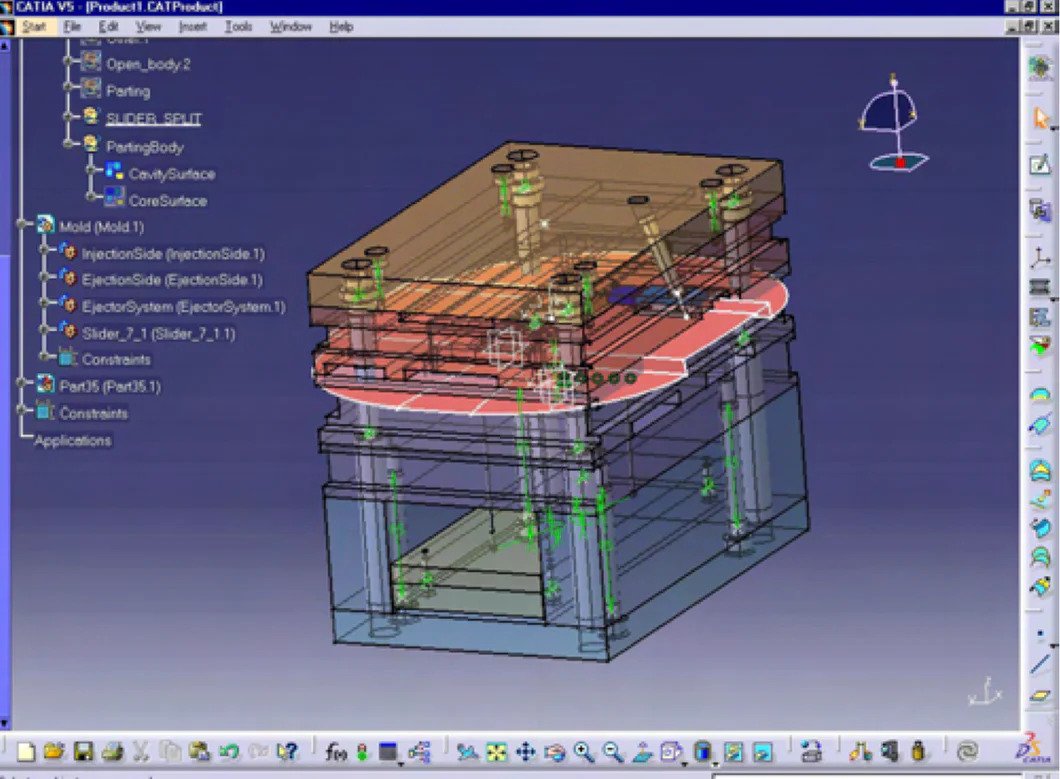1060x779 pixels.
Task: Open the Window menu
Action: click(291, 26)
